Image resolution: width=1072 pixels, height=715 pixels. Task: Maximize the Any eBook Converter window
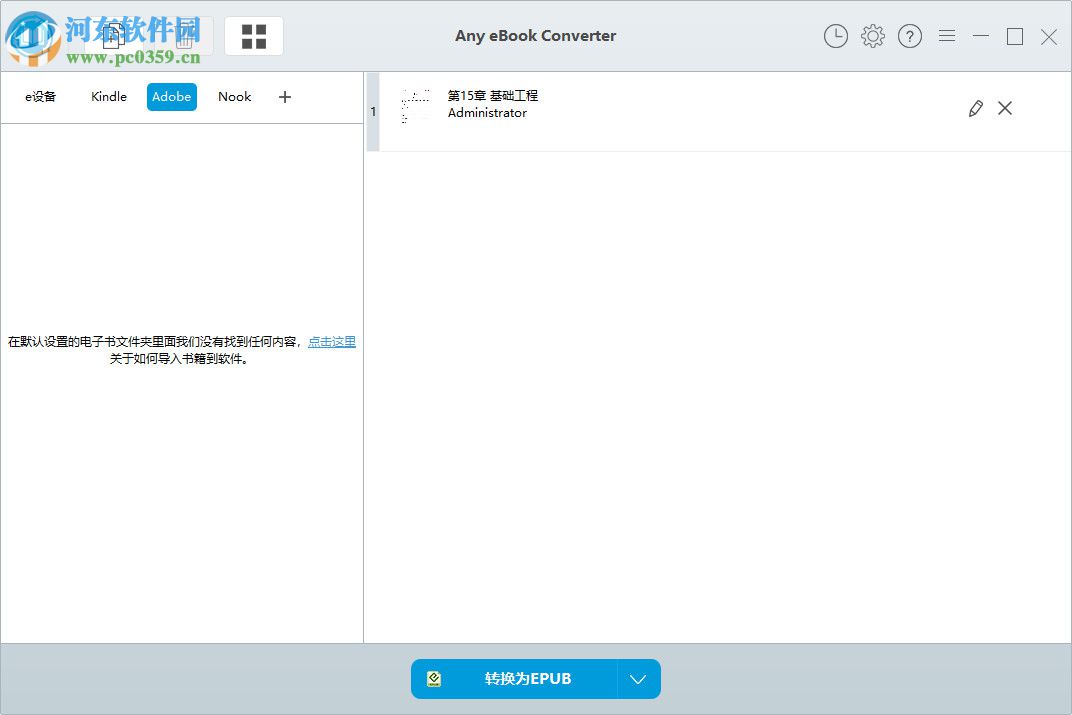pos(1015,36)
